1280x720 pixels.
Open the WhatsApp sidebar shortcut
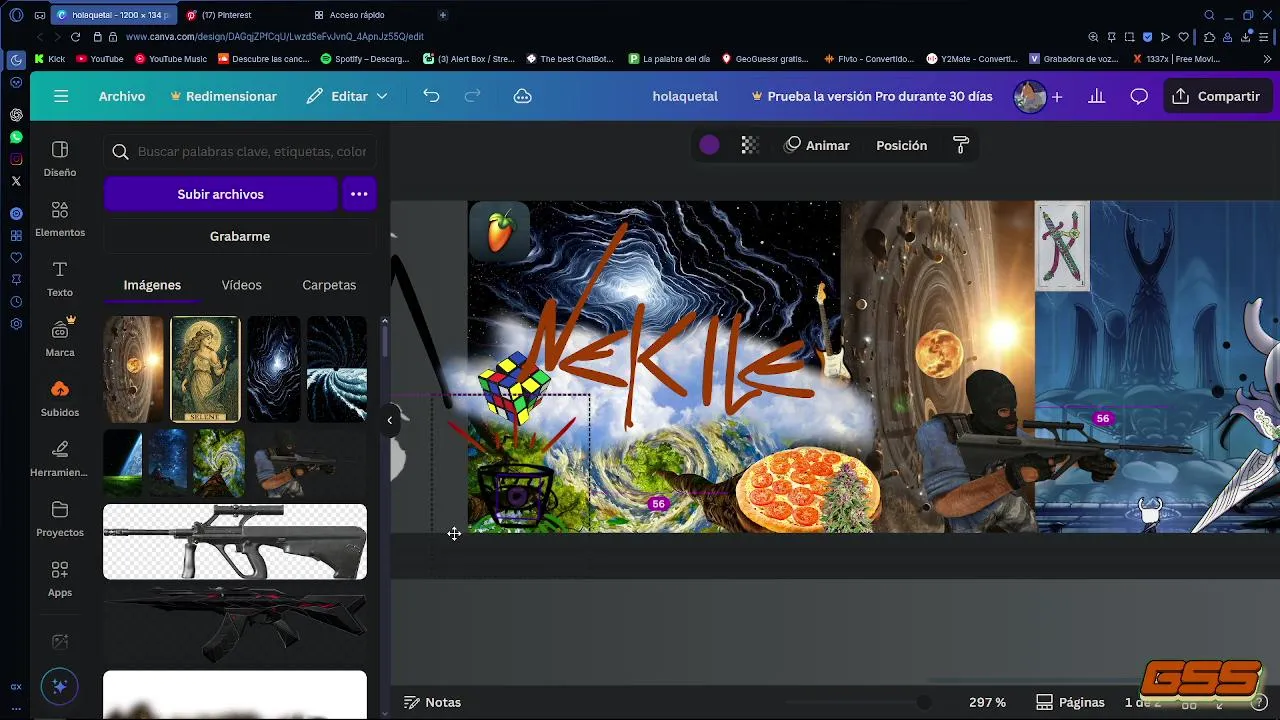click(x=16, y=137)
